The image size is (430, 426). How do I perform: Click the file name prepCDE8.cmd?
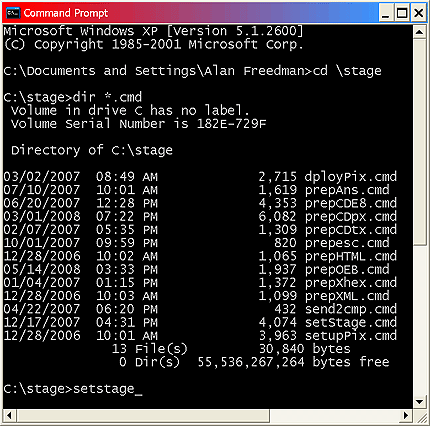pos(351,203)
